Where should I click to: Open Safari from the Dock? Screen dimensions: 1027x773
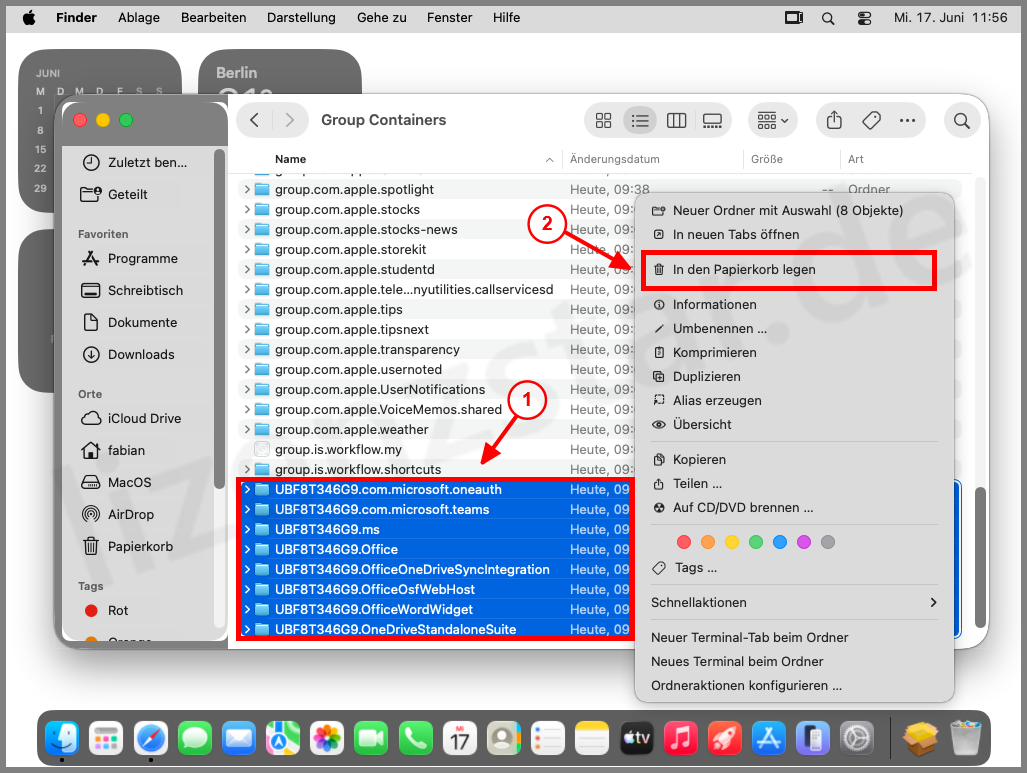click(151, 738)
